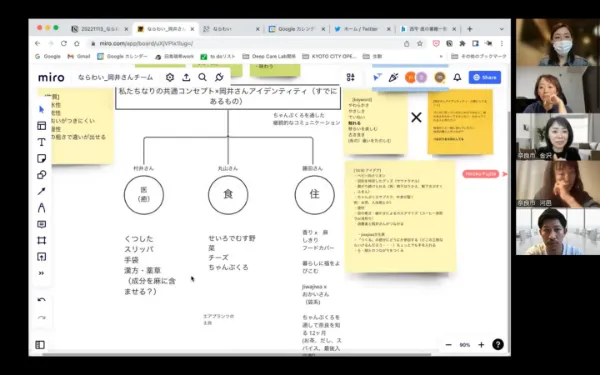600x375 pixels.
Task: Open the Templates tool in Miro toolbar
Action: [42, 126]
